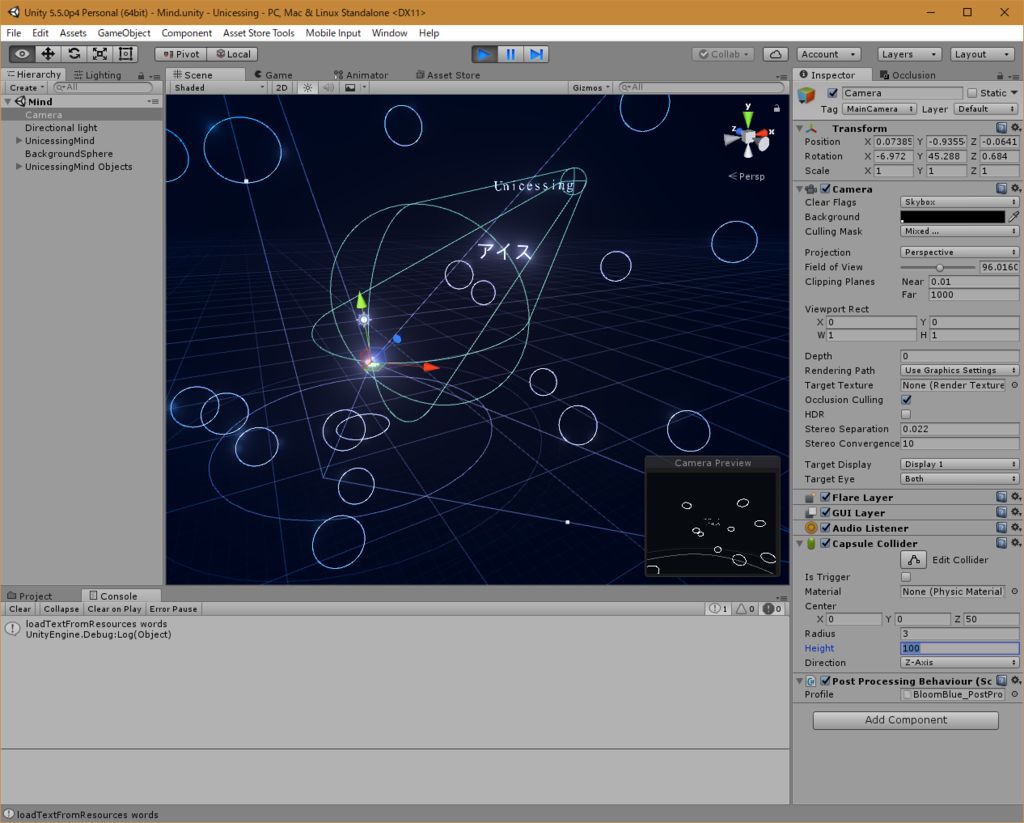
Task: Select the Hand (view) tool
Action: click(22, 54)
